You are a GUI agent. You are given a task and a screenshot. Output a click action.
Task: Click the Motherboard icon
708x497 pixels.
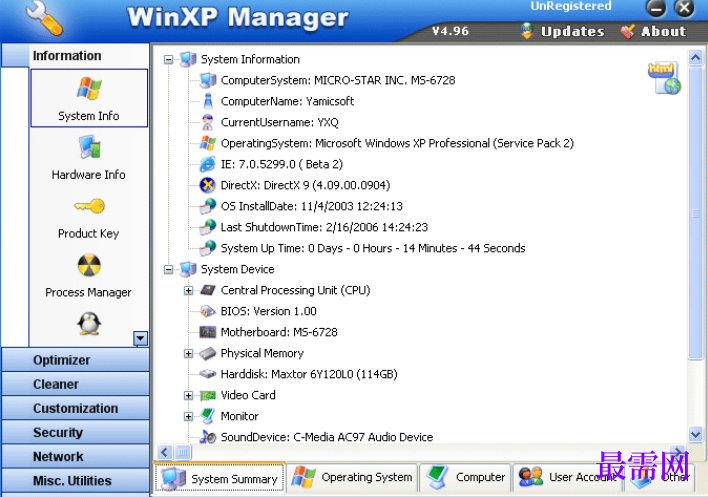208,332
